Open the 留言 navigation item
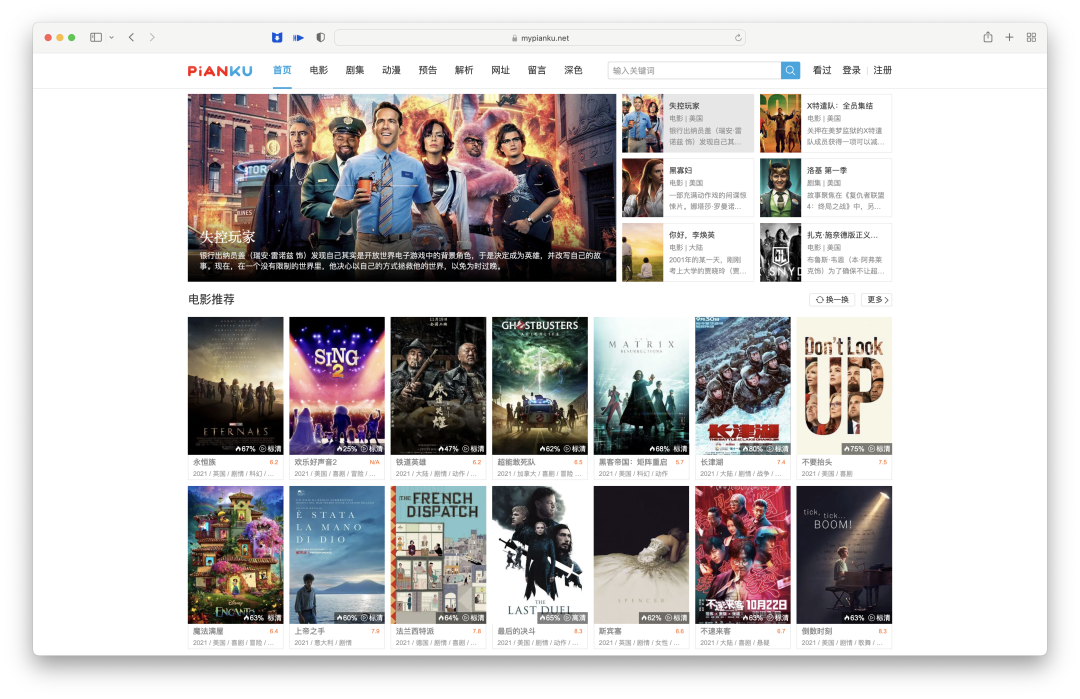This screenshot has height=699, width=1080. [537, 70]
